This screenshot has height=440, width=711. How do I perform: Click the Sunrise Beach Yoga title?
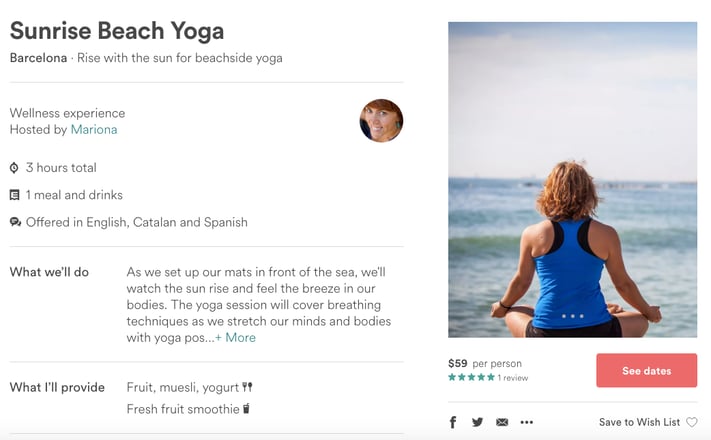point(117,31)
